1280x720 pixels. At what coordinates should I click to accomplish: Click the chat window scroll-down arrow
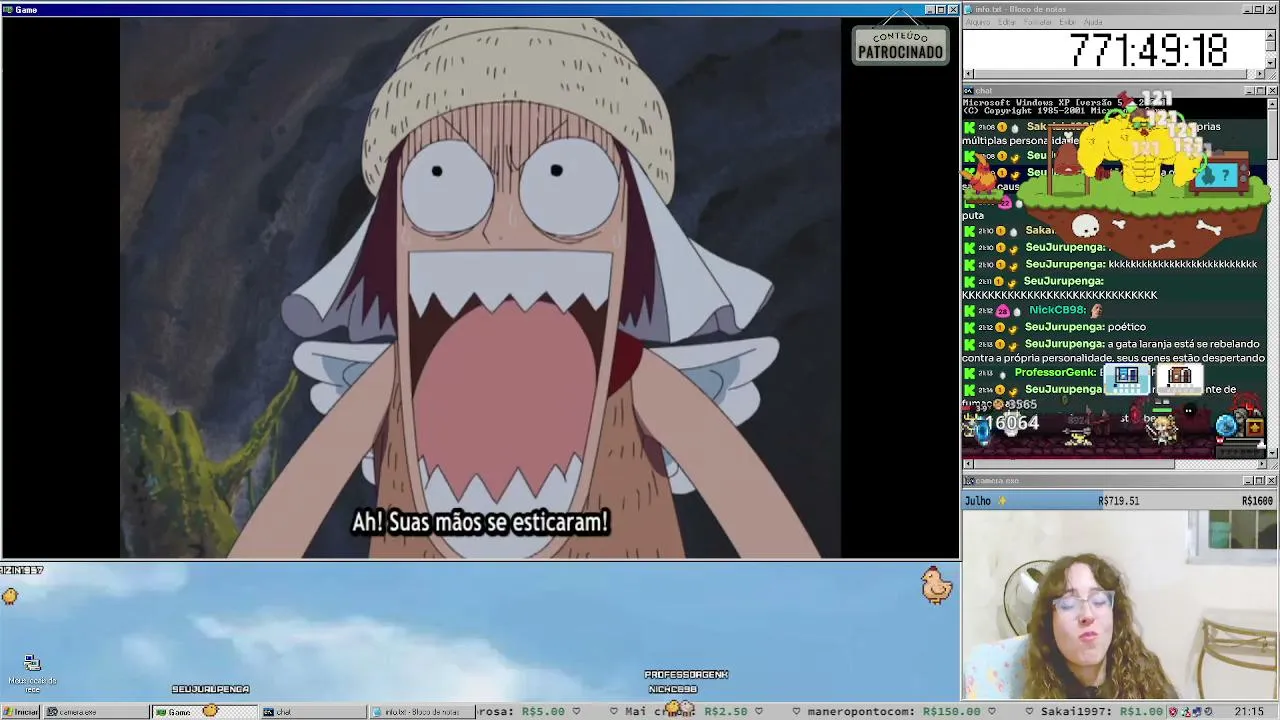(1272, 452)
